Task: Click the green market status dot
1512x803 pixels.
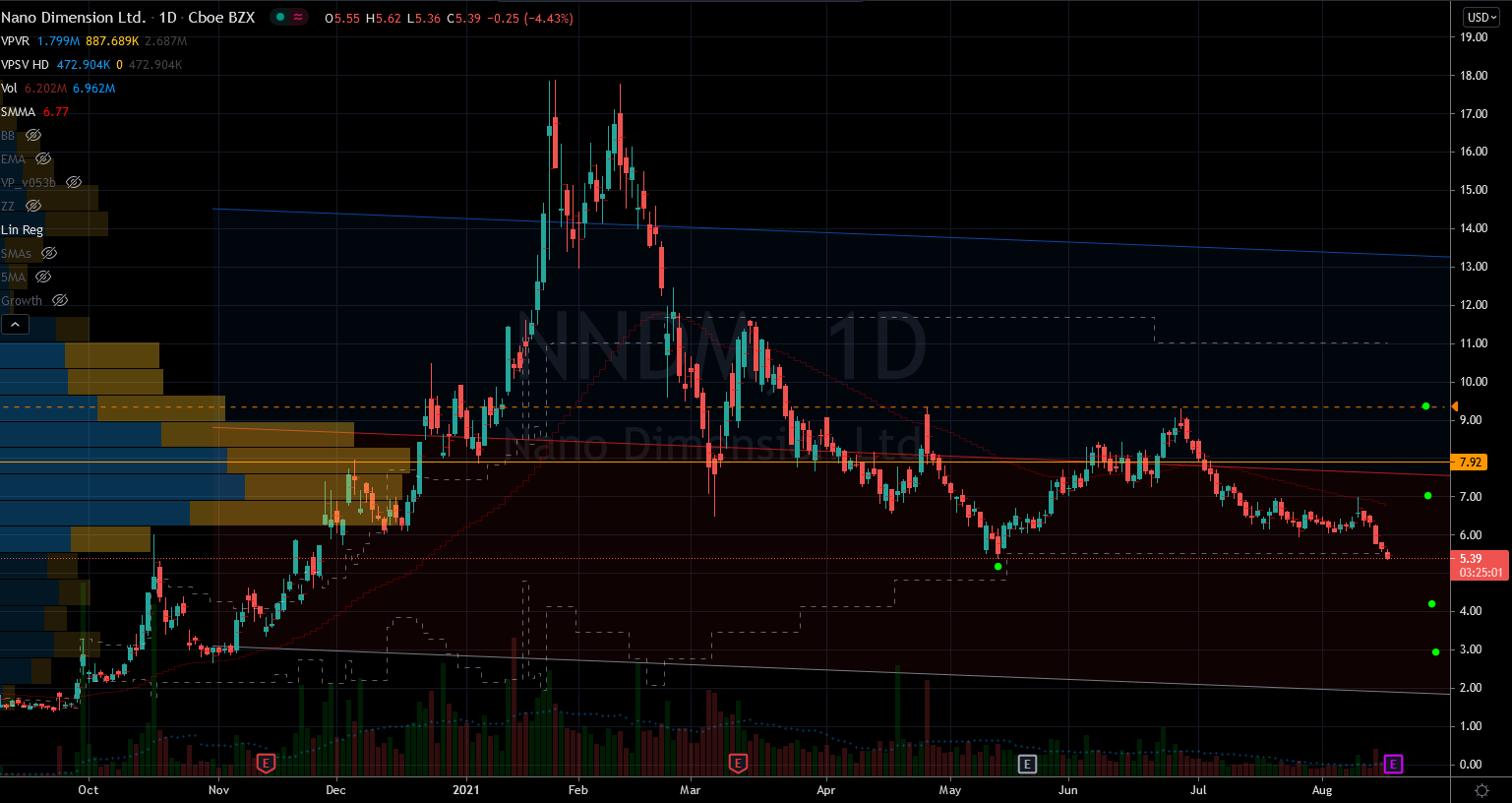Action: click(282, 18)
